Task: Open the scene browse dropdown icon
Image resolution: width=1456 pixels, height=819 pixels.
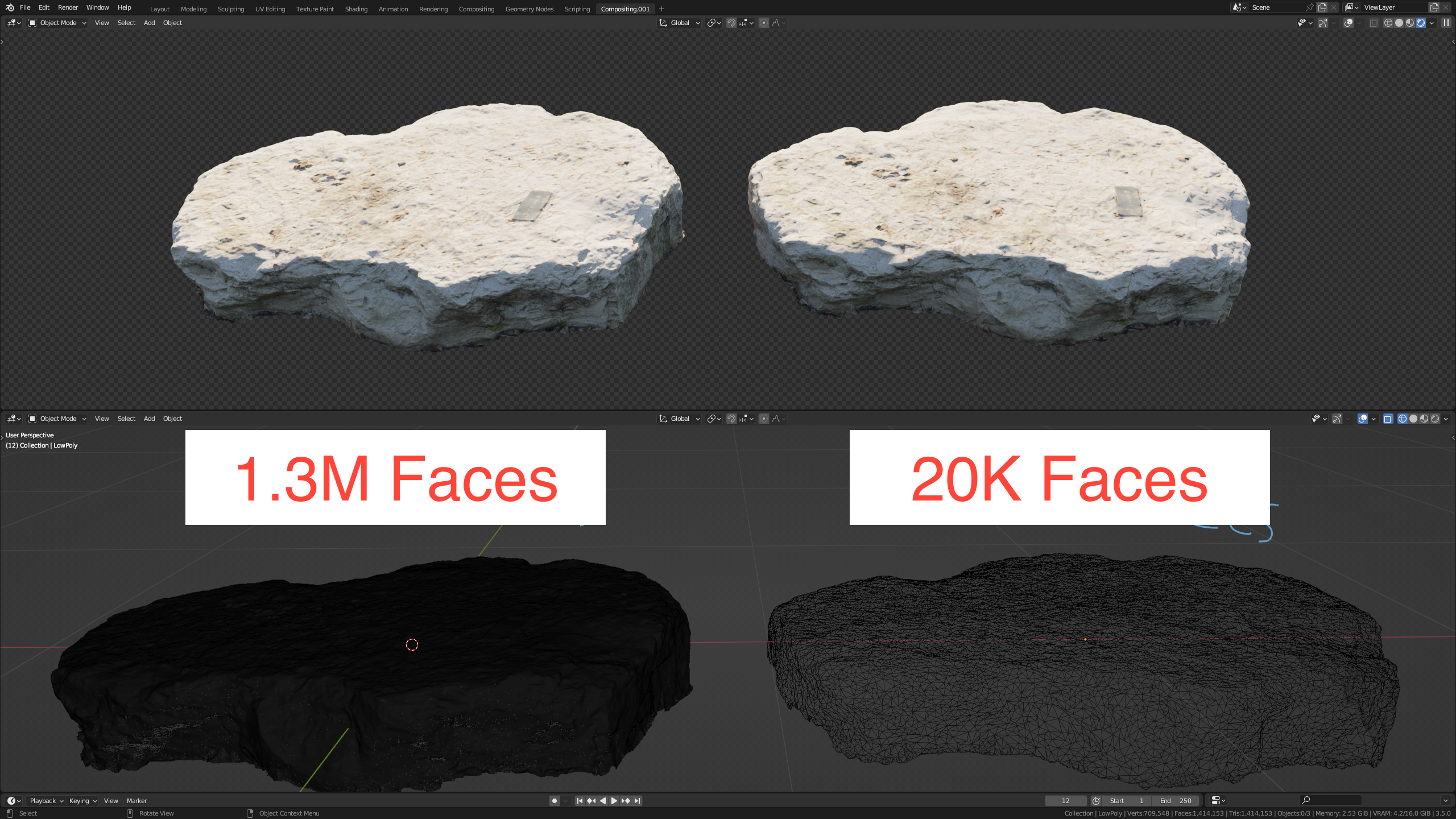Action: [1239, 7]
